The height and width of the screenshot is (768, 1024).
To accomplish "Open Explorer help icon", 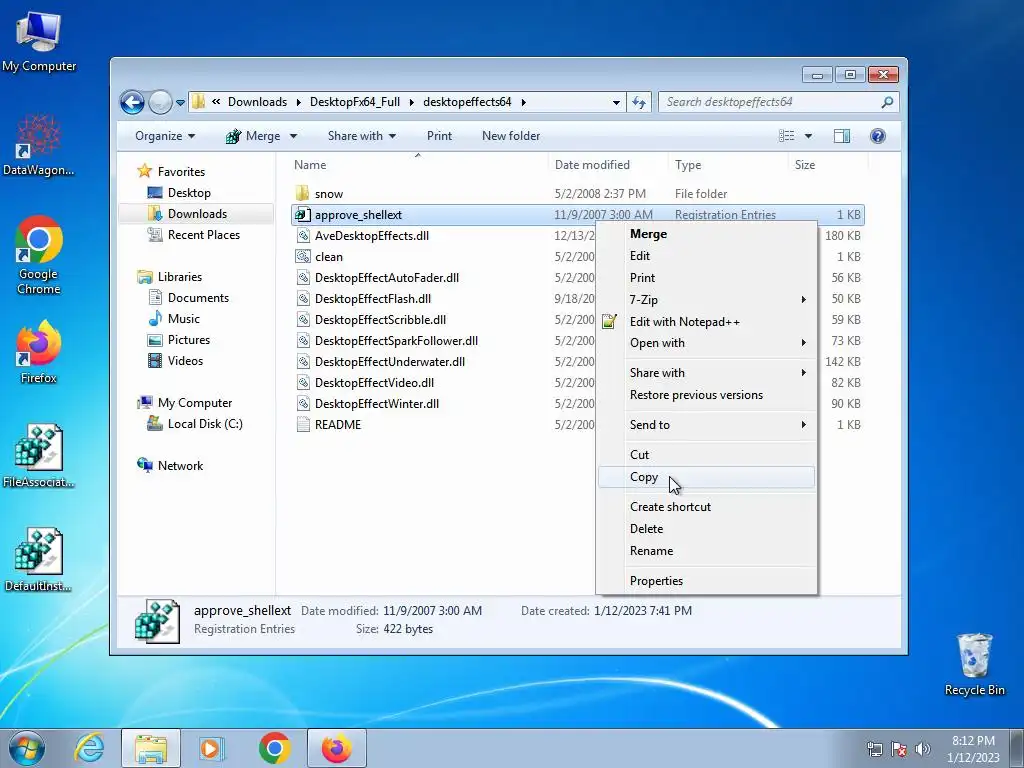I will pos(878,136).
